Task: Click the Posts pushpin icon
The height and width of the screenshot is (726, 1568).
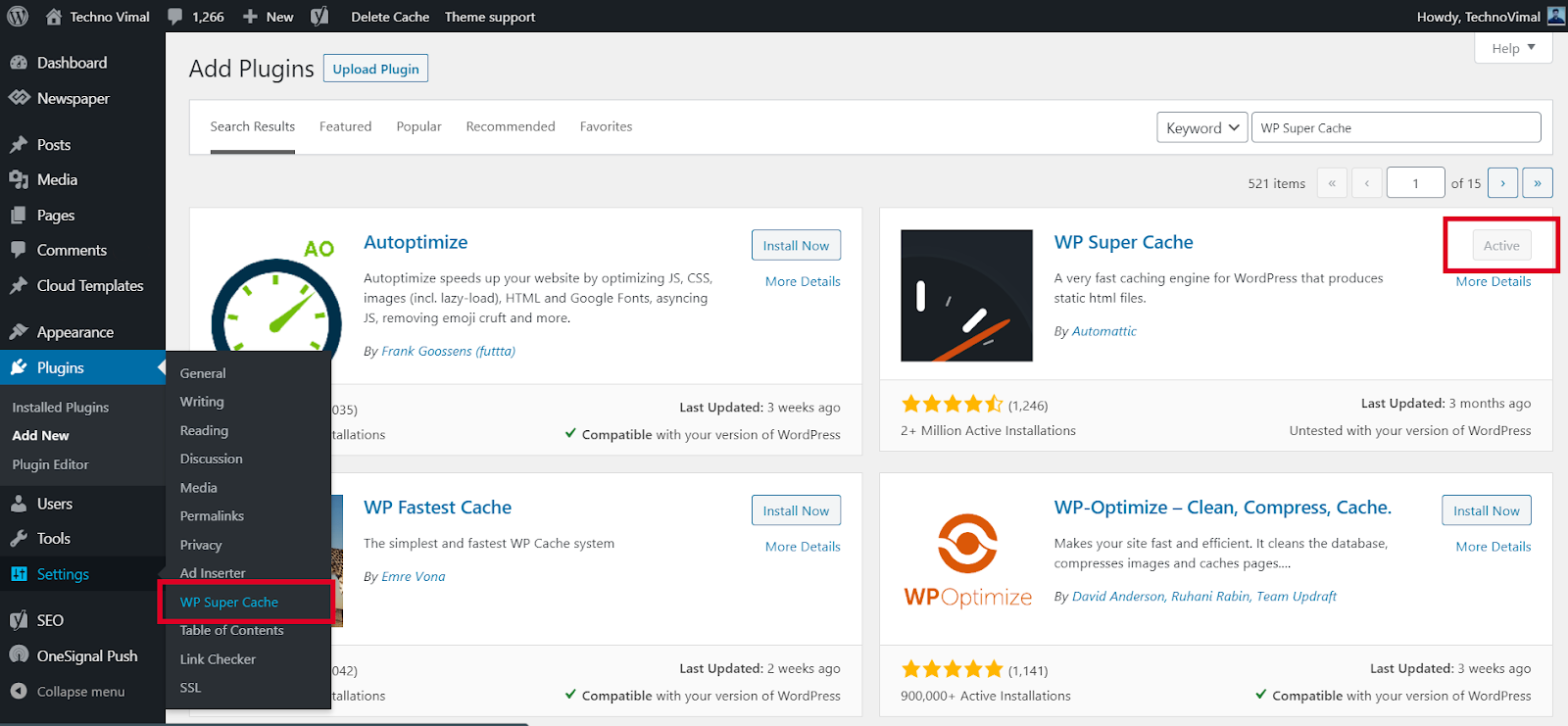Action: tap(19, 145)
